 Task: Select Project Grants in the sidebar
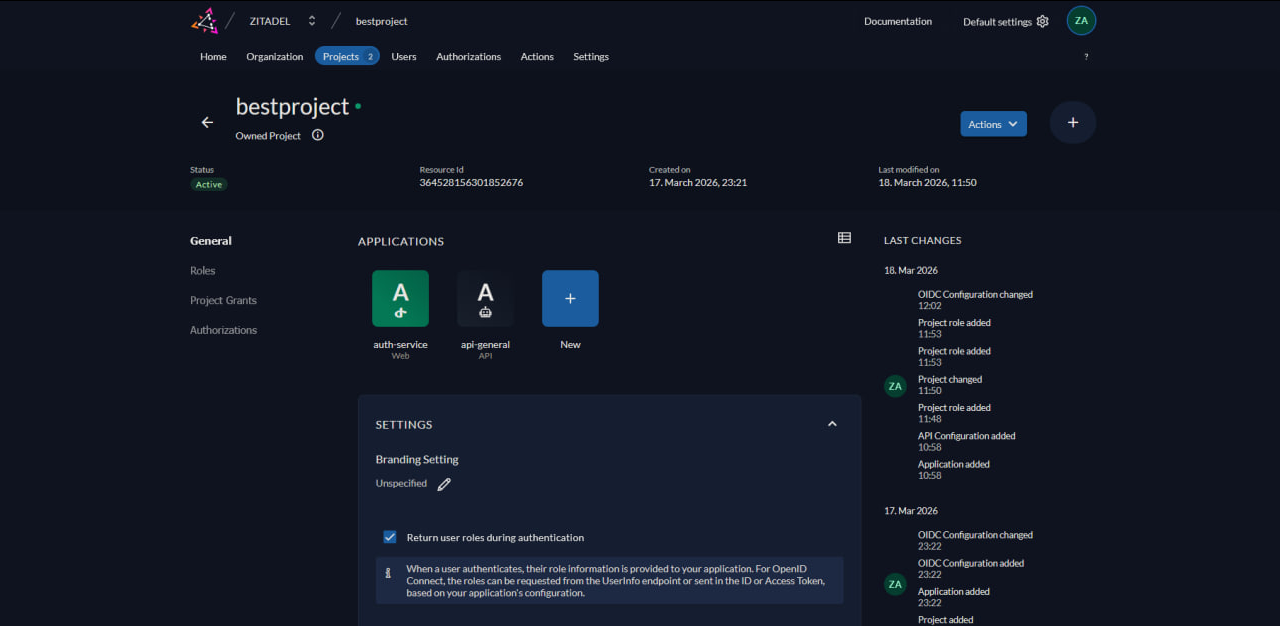[223, 300]
